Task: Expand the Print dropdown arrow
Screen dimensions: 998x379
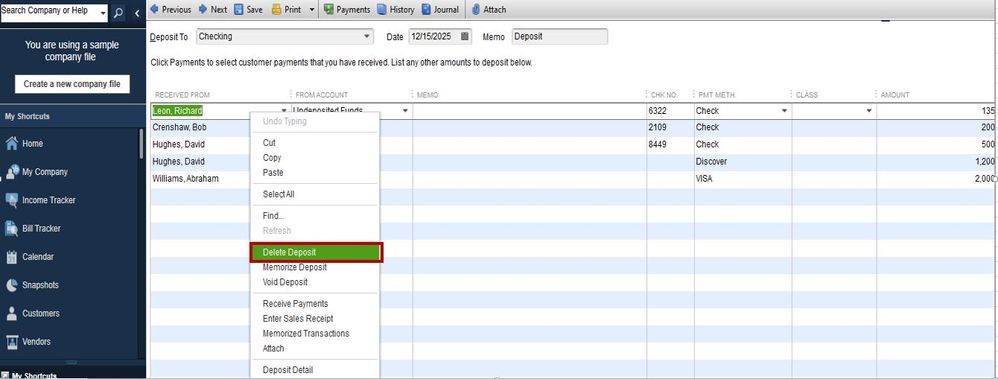Action: [x=311, y=10]
